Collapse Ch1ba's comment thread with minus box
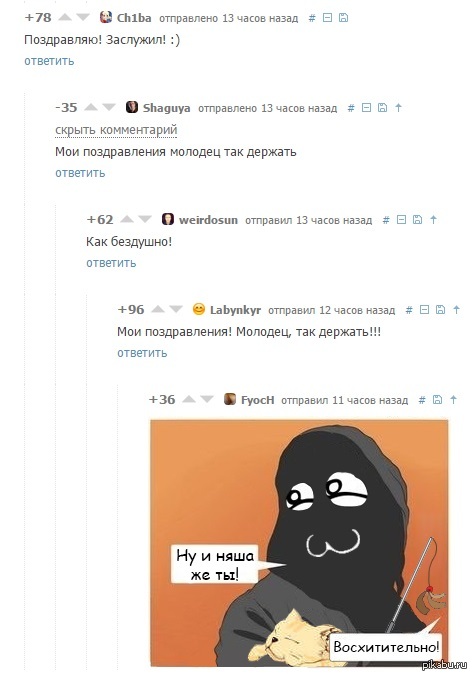Viewport: 472px width, 676px height. pyautogui.click(x=328, y=18)
